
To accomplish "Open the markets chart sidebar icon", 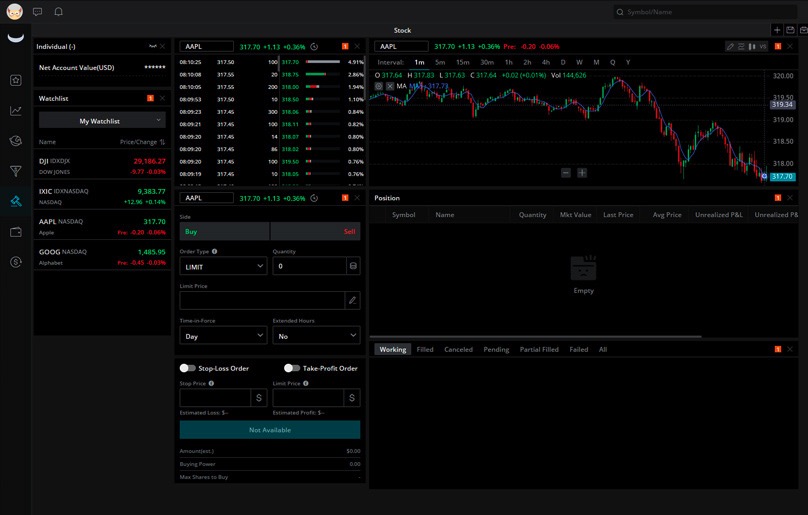I will 15,110.
